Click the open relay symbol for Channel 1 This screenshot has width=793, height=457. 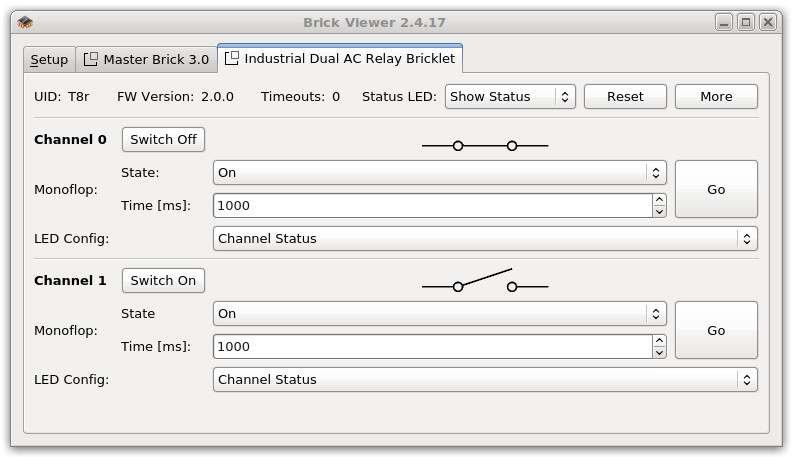point(484,281)
